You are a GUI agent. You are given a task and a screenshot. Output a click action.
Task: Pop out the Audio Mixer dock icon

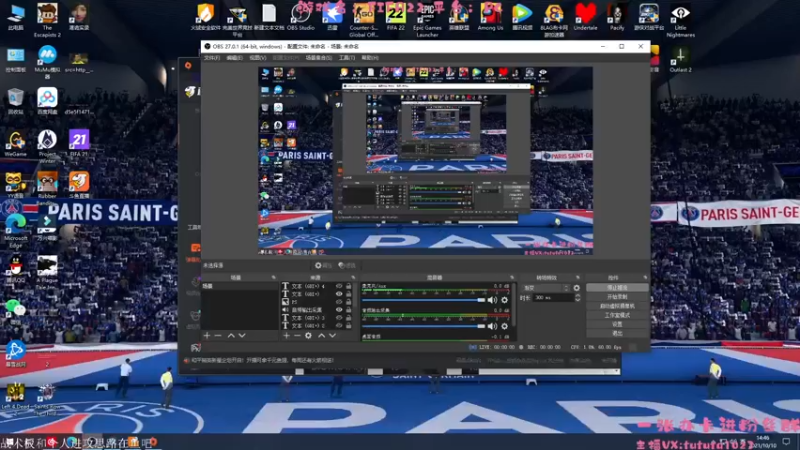[512, 278]
